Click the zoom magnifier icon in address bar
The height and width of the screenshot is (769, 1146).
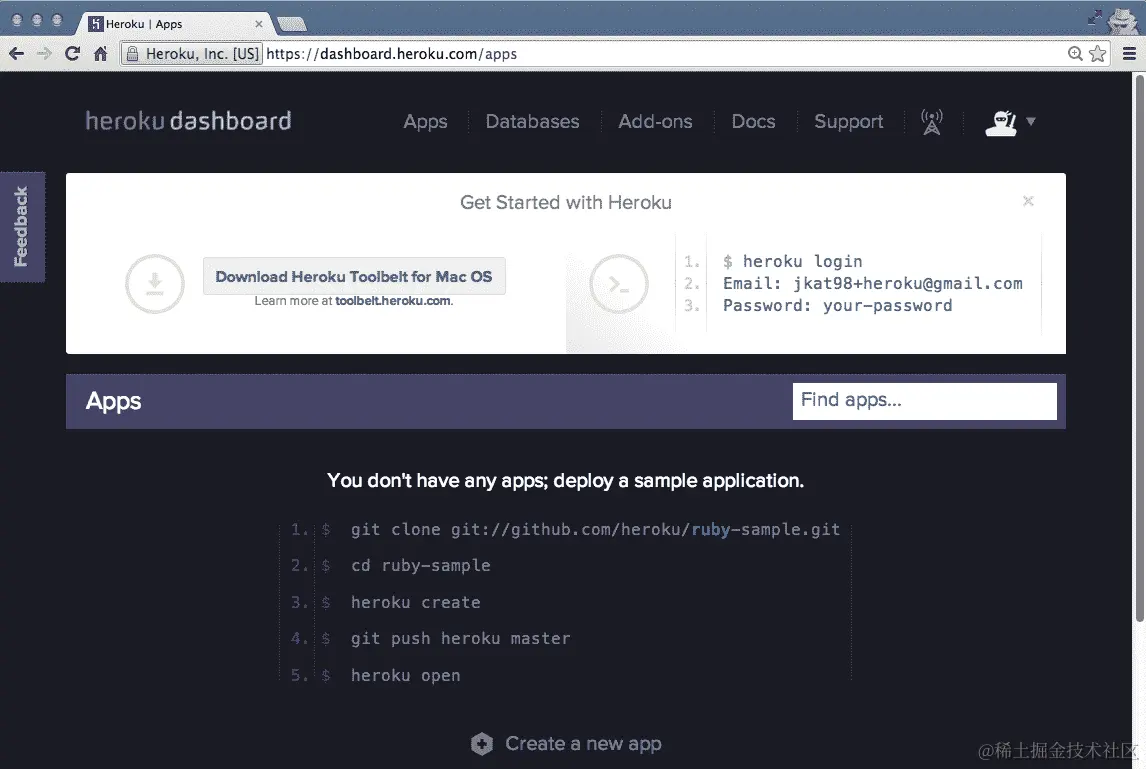(x=1074, y=53)
